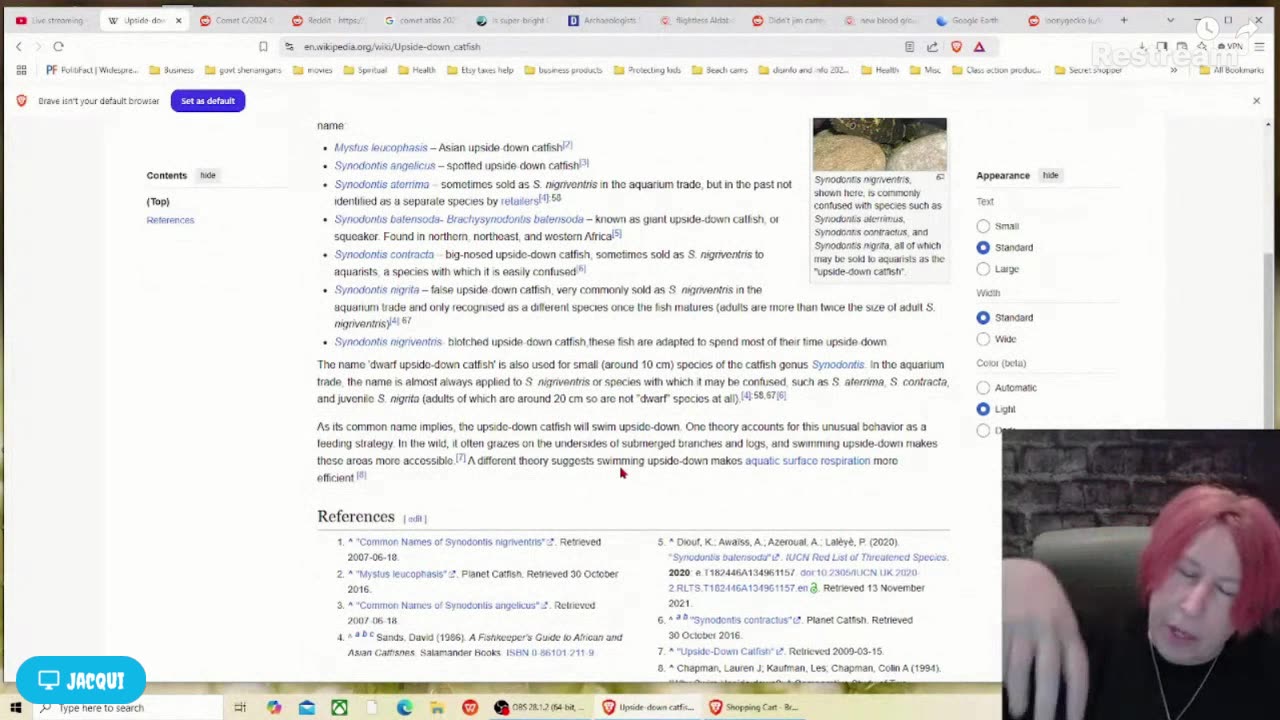Viewport: 1280px width, 720px height.
Task: Close the Upside-down catfish tab
Action: pyautogui.click(x=179, y=20)
